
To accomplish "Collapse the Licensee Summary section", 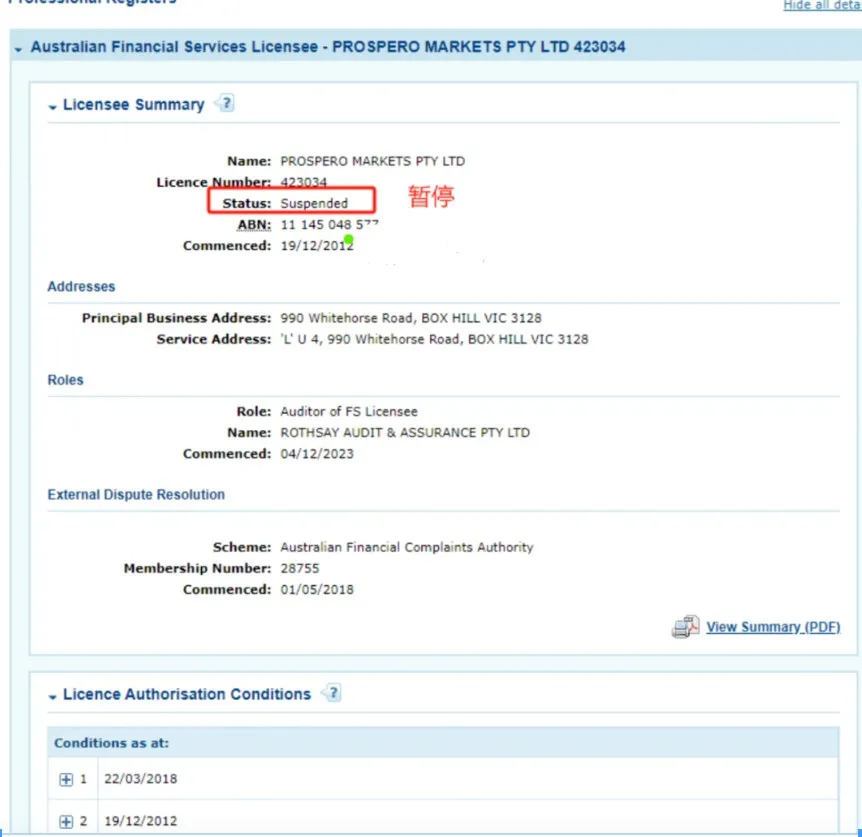I will [x=53, y=107].
